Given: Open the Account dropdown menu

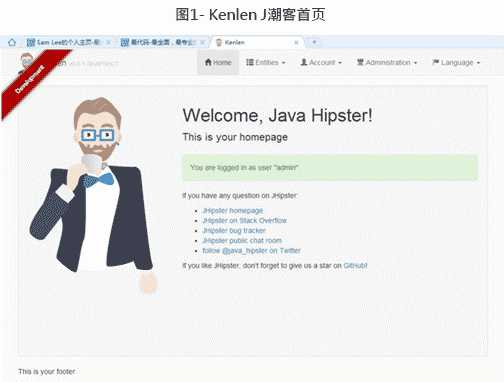Looking at the screenshot, I should pos(321,62).
